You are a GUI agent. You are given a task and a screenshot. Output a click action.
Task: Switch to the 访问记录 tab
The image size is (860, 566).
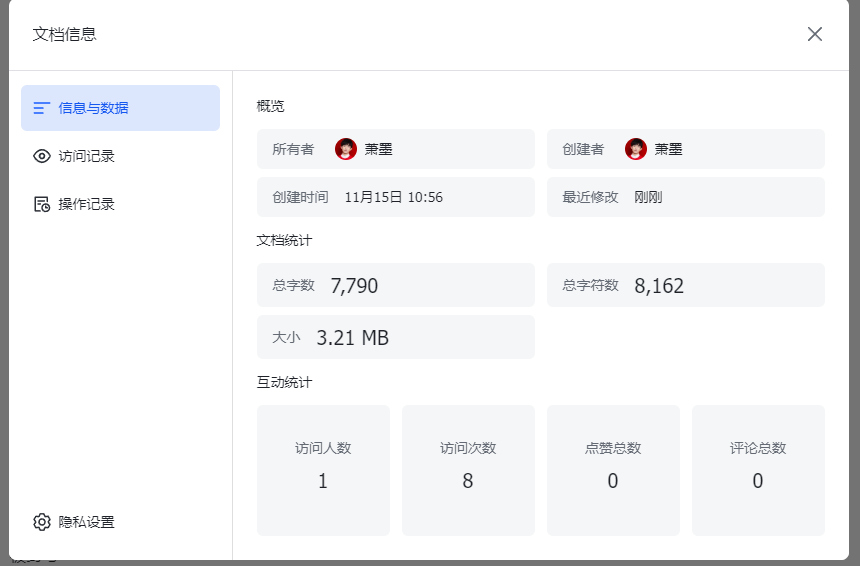pyautogui.click(x=86, y=156)
